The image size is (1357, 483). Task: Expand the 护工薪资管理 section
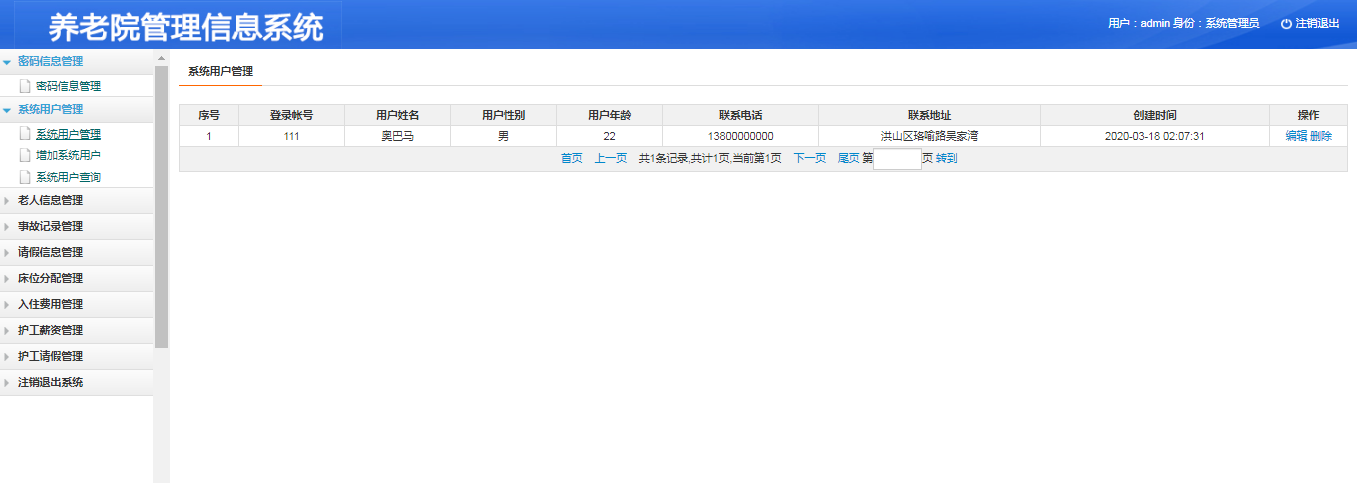coord(77,330)
